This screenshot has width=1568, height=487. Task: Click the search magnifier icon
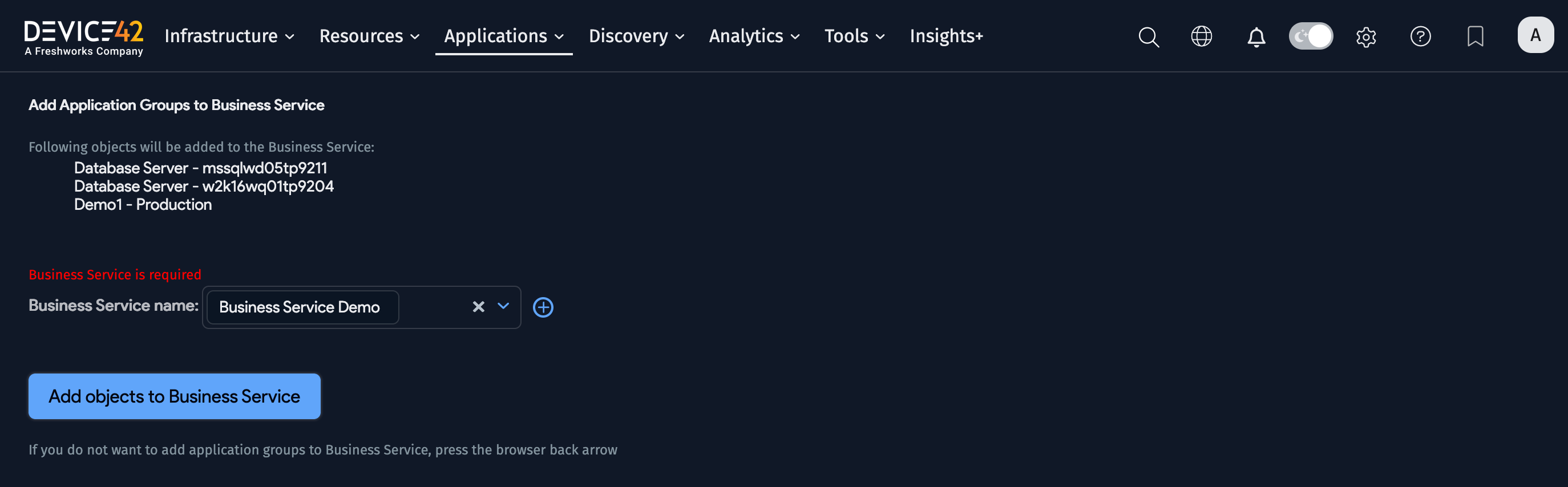pyautogui.click(x=1148, y=36)
